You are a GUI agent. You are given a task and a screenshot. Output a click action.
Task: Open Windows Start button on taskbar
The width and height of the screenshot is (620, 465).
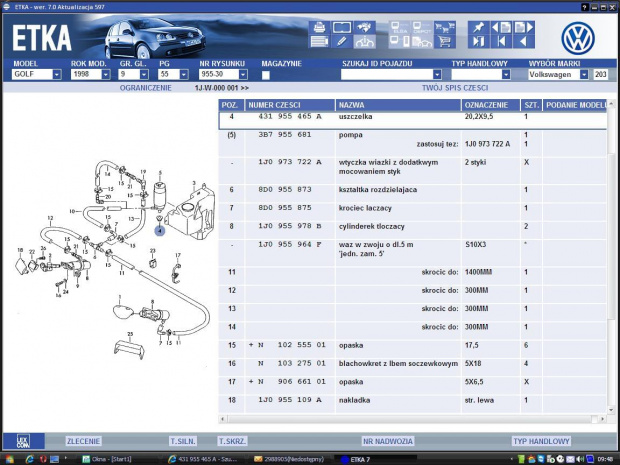9,459
